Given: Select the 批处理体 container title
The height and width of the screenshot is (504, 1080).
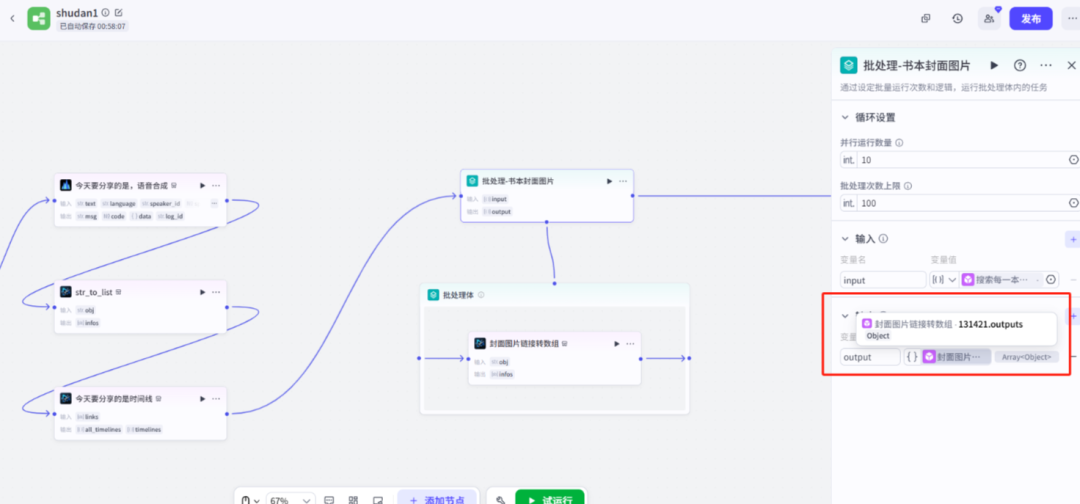Looking at the screenshot, I should click(x=458, y=295).
